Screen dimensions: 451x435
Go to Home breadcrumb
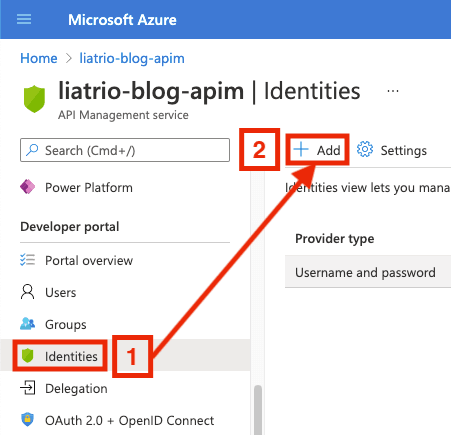(x=39, y=58)
